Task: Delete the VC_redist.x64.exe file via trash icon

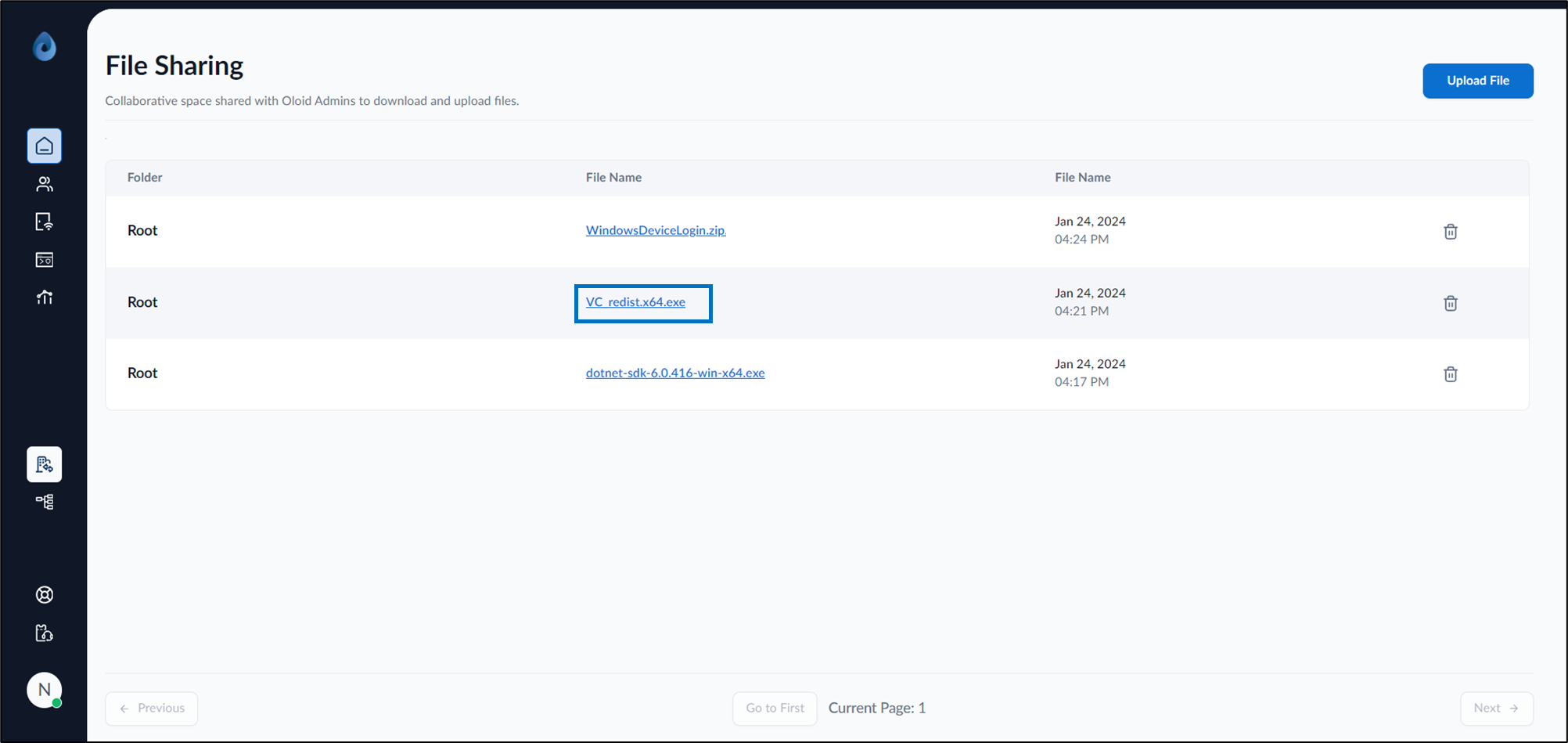Action: pyautogui.click(x=1451, y=303)
